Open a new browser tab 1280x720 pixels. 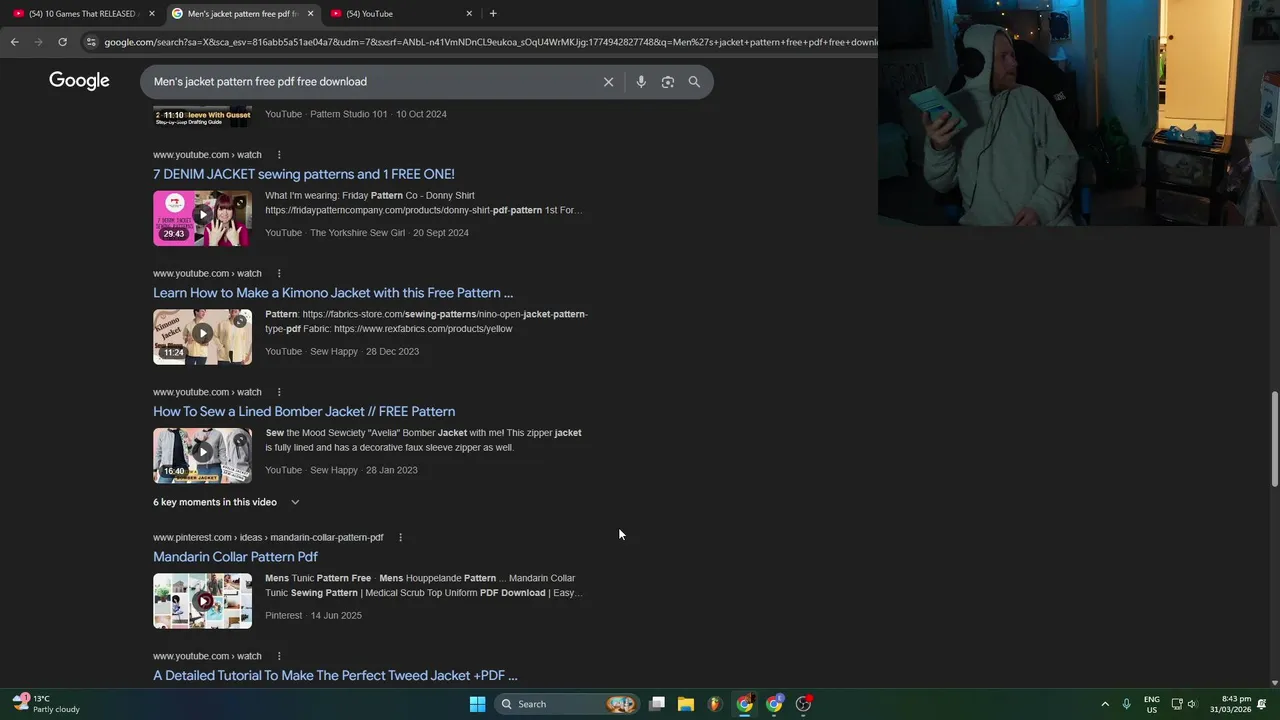pos(493,13)
